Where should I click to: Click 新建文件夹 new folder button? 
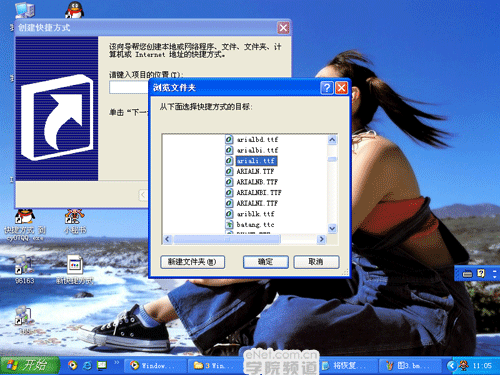tap(192, 262)
